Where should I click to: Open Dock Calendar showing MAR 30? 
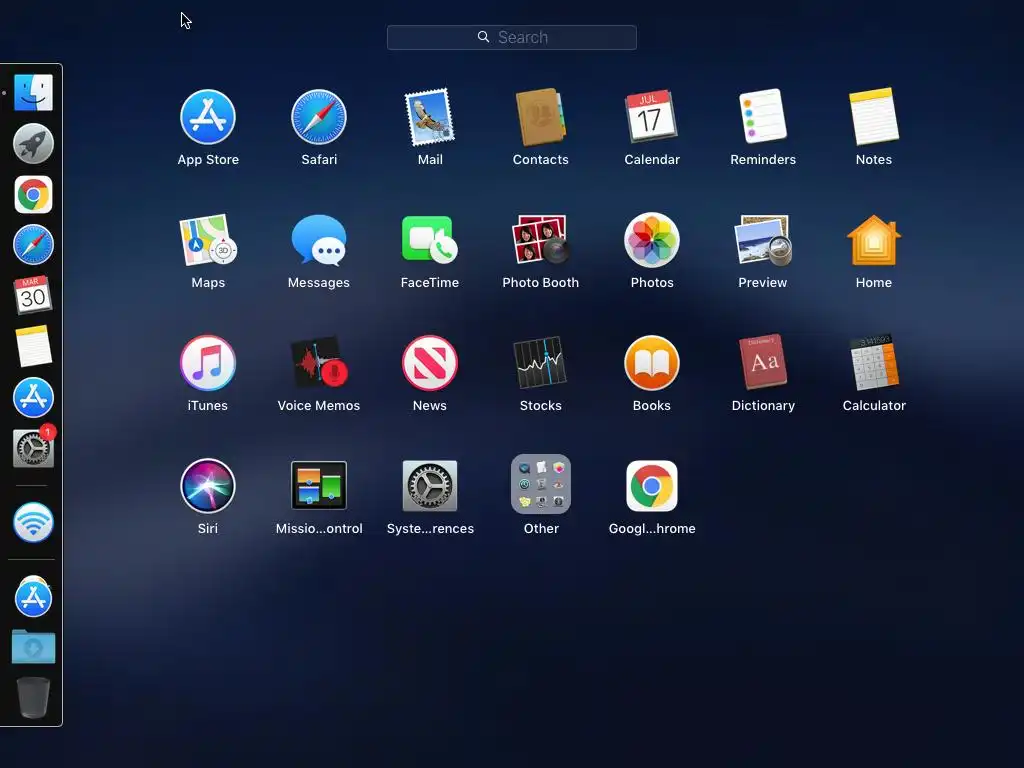click(x=33, y=295)
